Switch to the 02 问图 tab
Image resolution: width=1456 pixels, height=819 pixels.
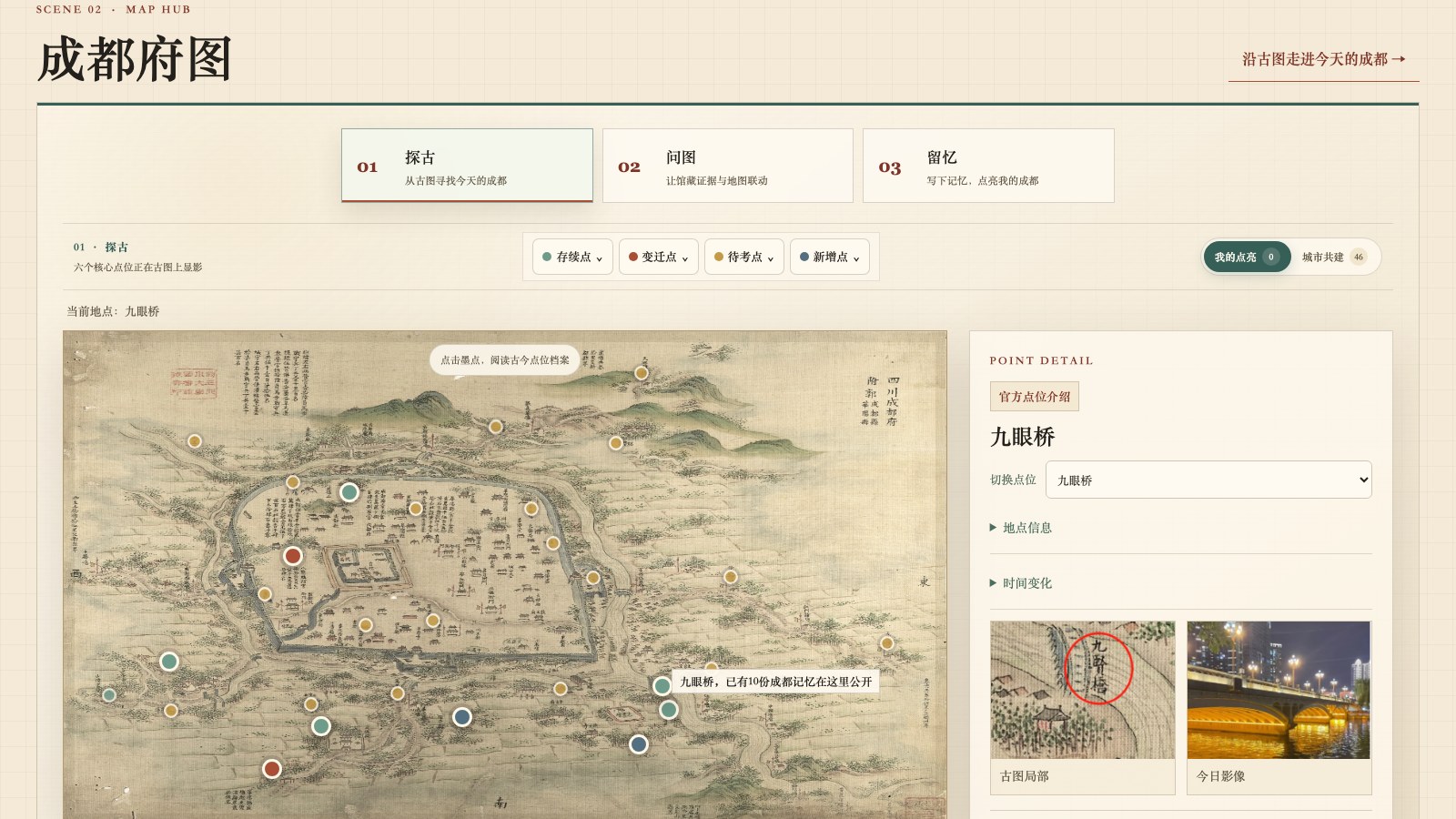728,166
